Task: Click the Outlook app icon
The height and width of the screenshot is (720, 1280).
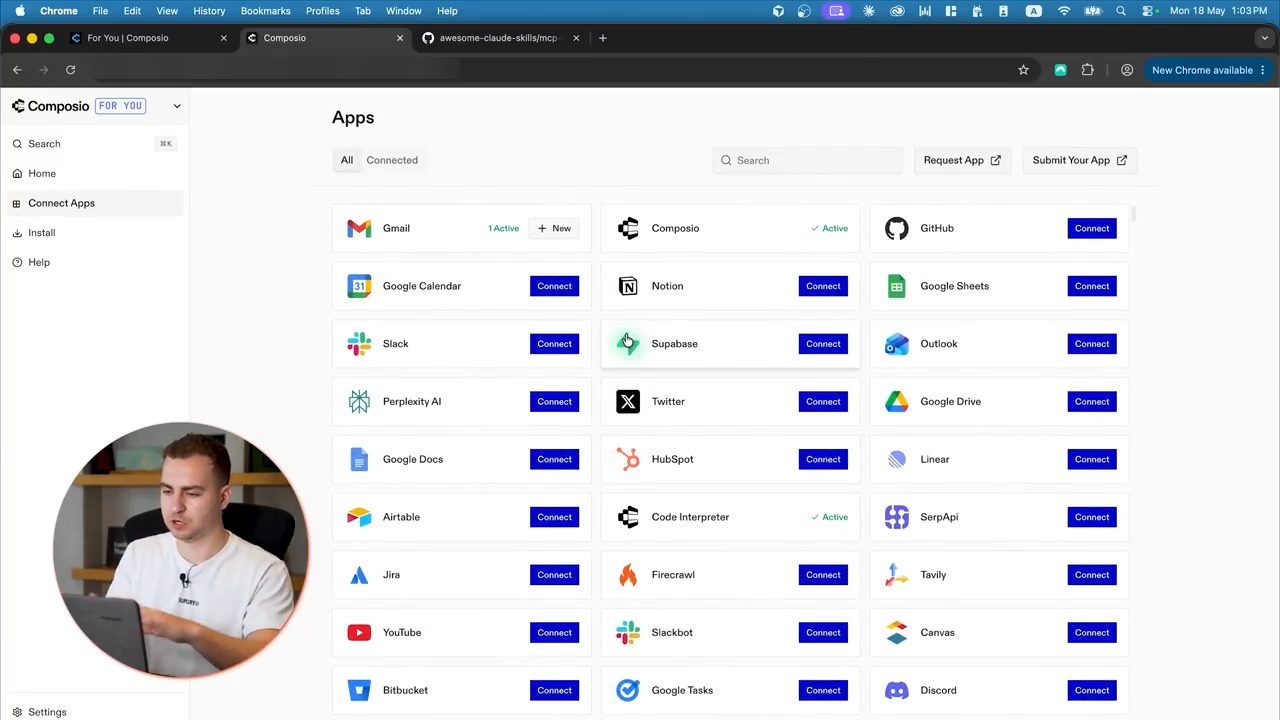Action: (897, 344)
